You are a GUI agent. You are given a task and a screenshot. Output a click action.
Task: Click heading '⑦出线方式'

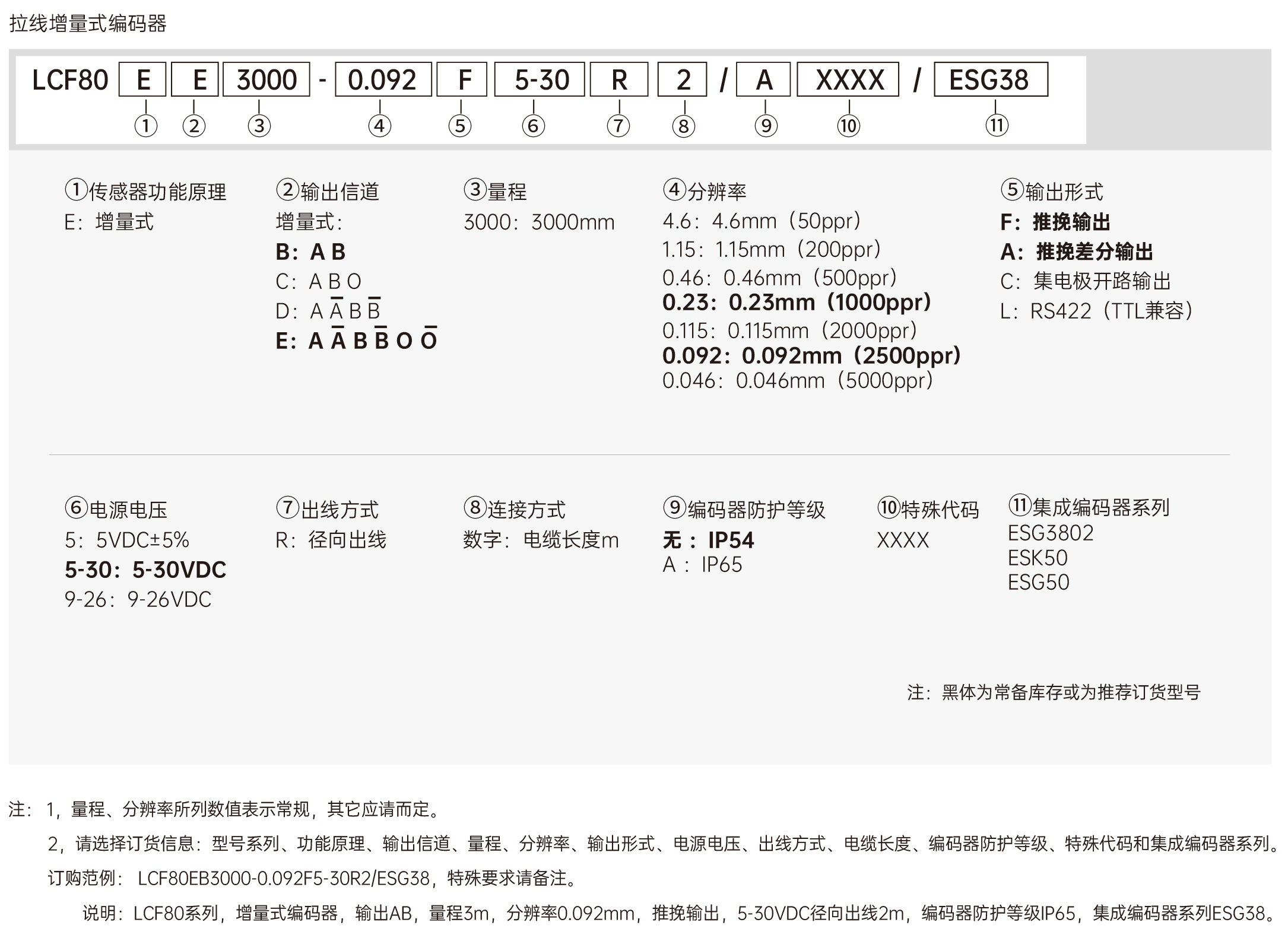[327, 509]
